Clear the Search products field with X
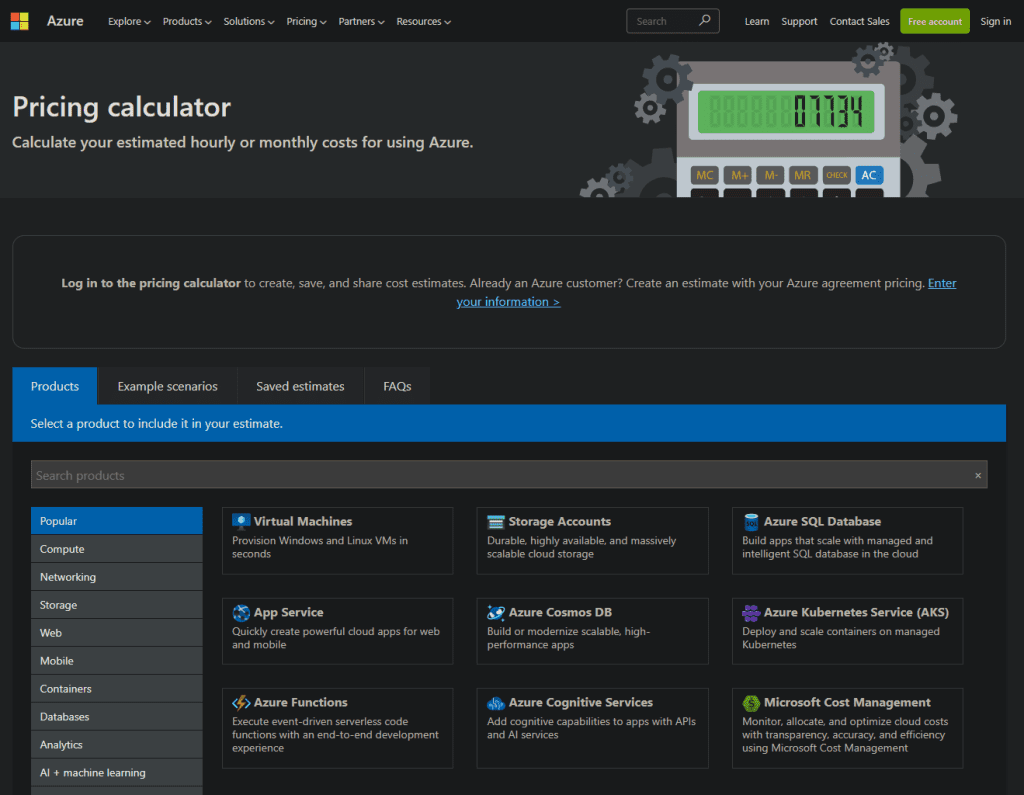1024x795 pixels. [978, 476]
